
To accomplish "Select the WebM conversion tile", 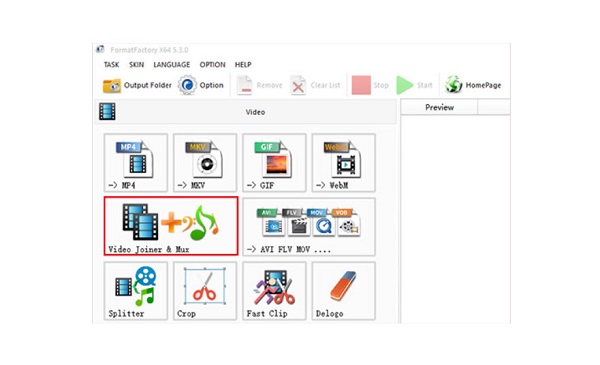I will [x=343, y=162].
